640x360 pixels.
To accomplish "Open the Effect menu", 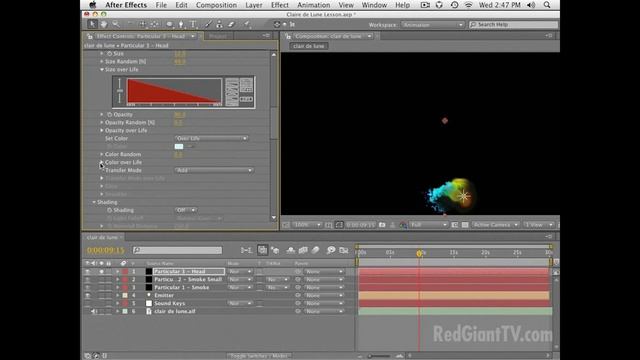I will [x=280, y=5].
